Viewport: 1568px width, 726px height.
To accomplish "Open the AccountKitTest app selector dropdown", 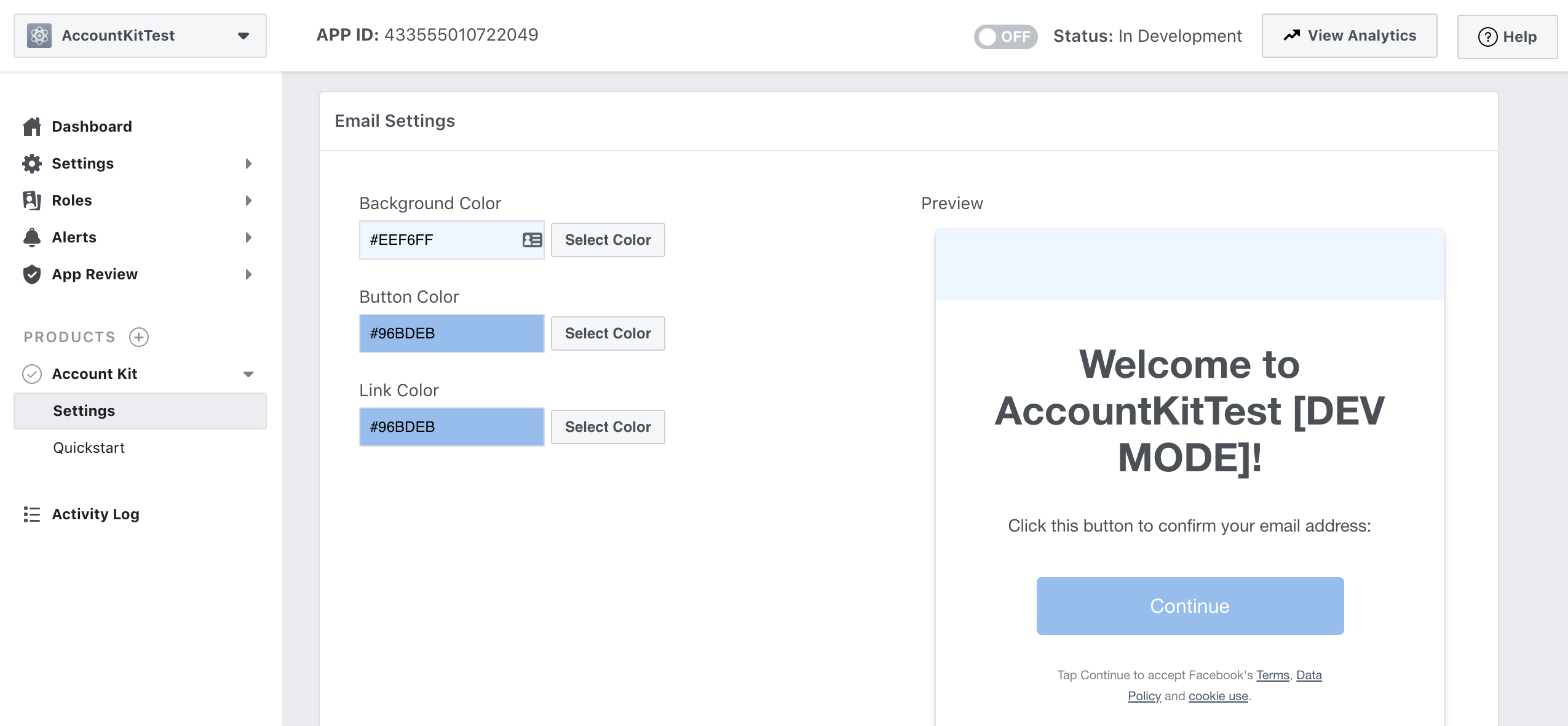I will coord(244,36).
